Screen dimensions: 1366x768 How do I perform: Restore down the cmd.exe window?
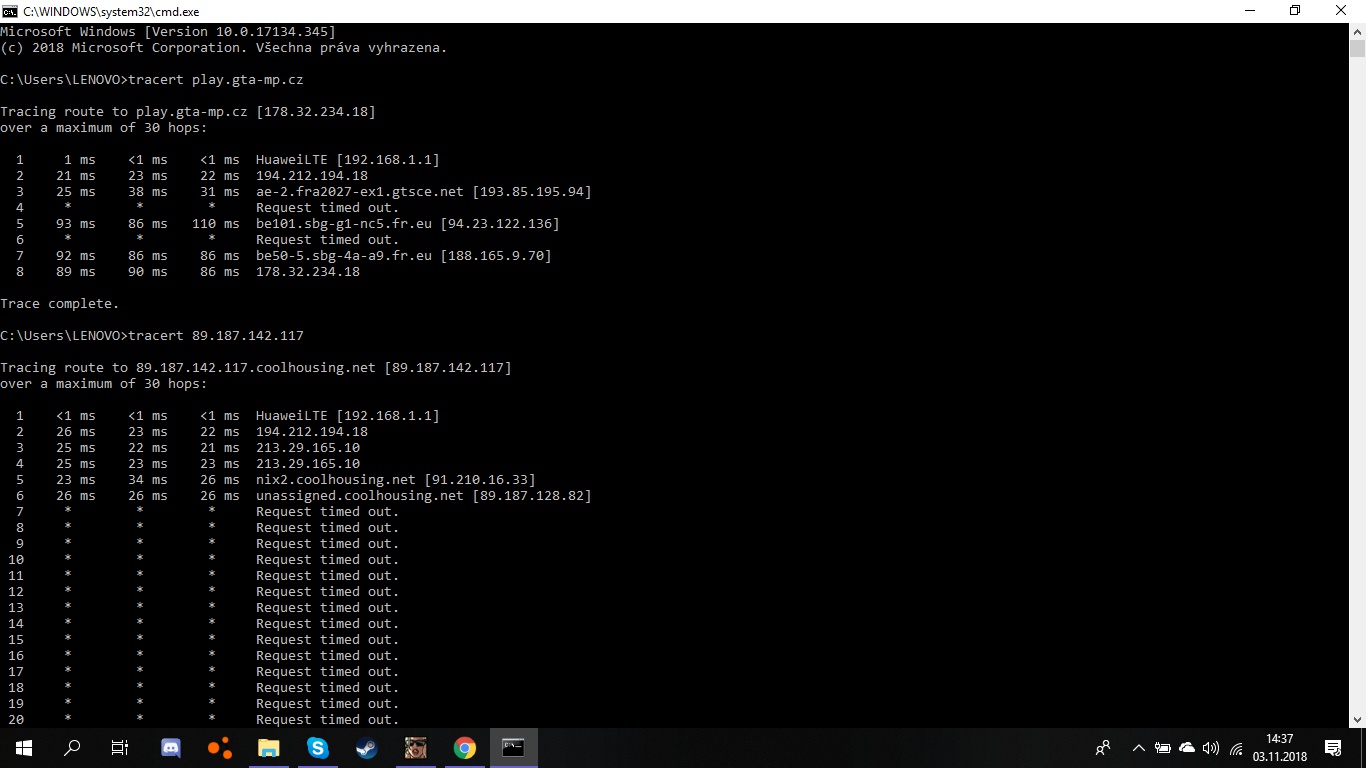click(x=1296, y=11)
